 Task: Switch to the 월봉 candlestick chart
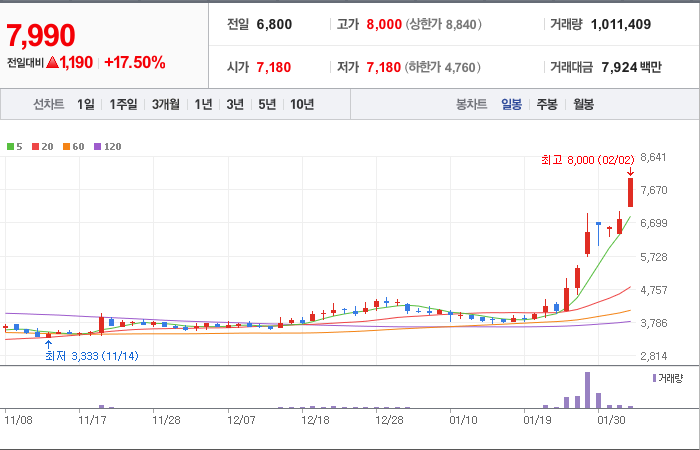point(583,104)
